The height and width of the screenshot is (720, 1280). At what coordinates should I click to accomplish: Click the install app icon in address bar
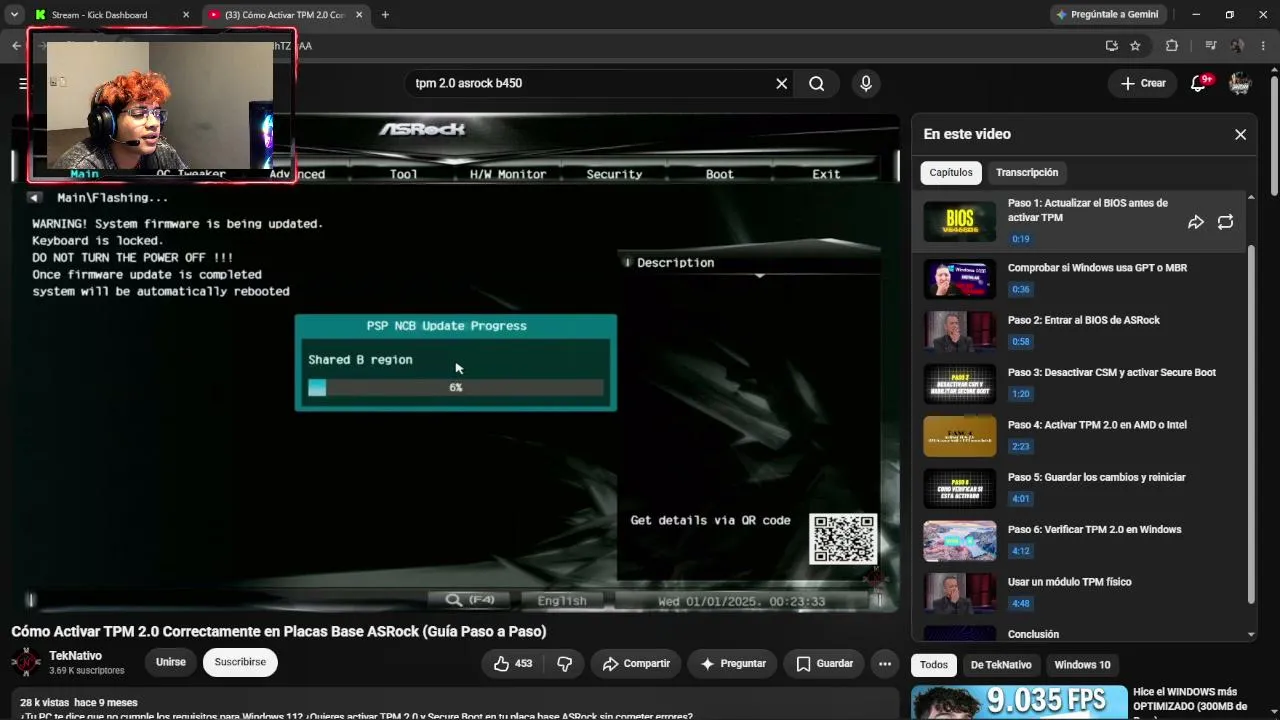[1111, 46]
